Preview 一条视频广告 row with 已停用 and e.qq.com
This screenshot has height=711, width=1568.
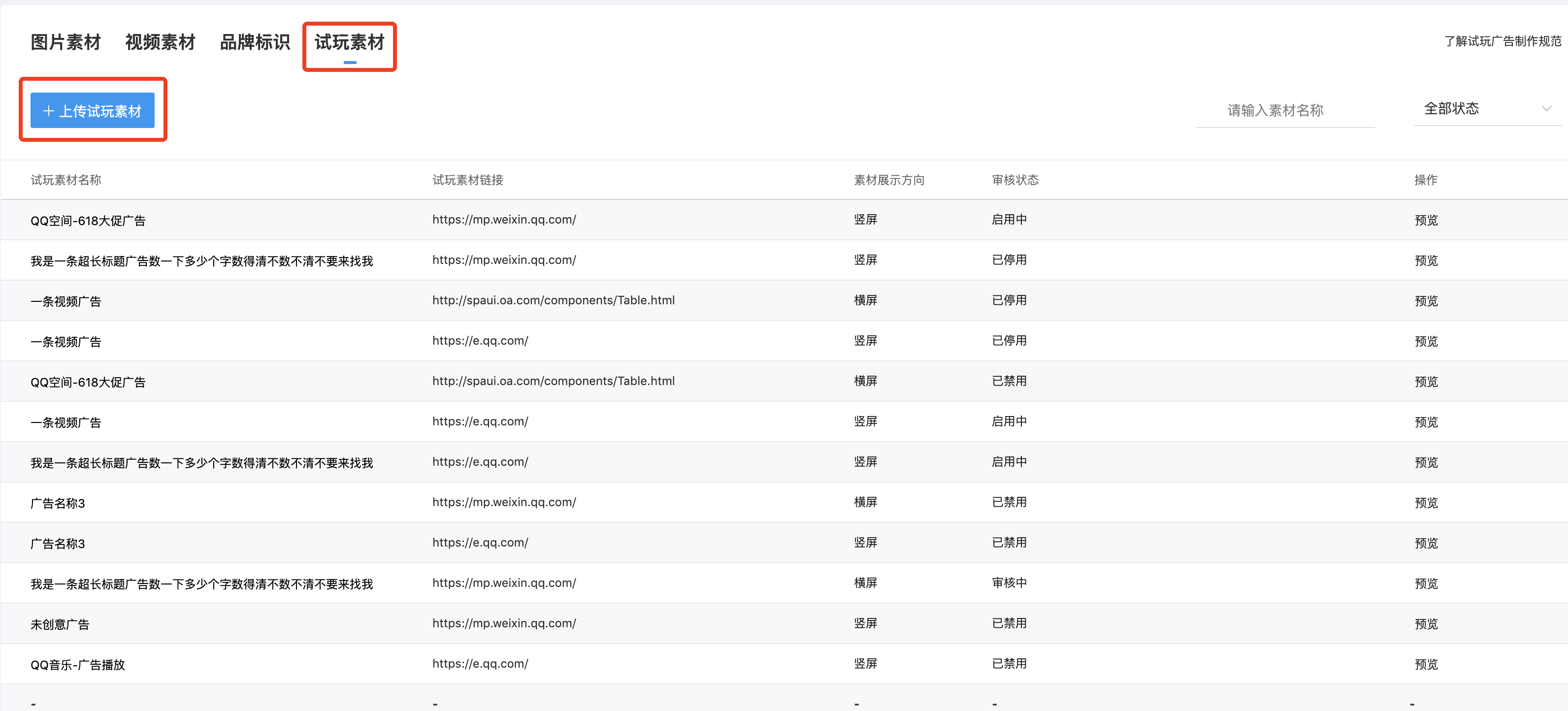click(x=1426, y=342)
